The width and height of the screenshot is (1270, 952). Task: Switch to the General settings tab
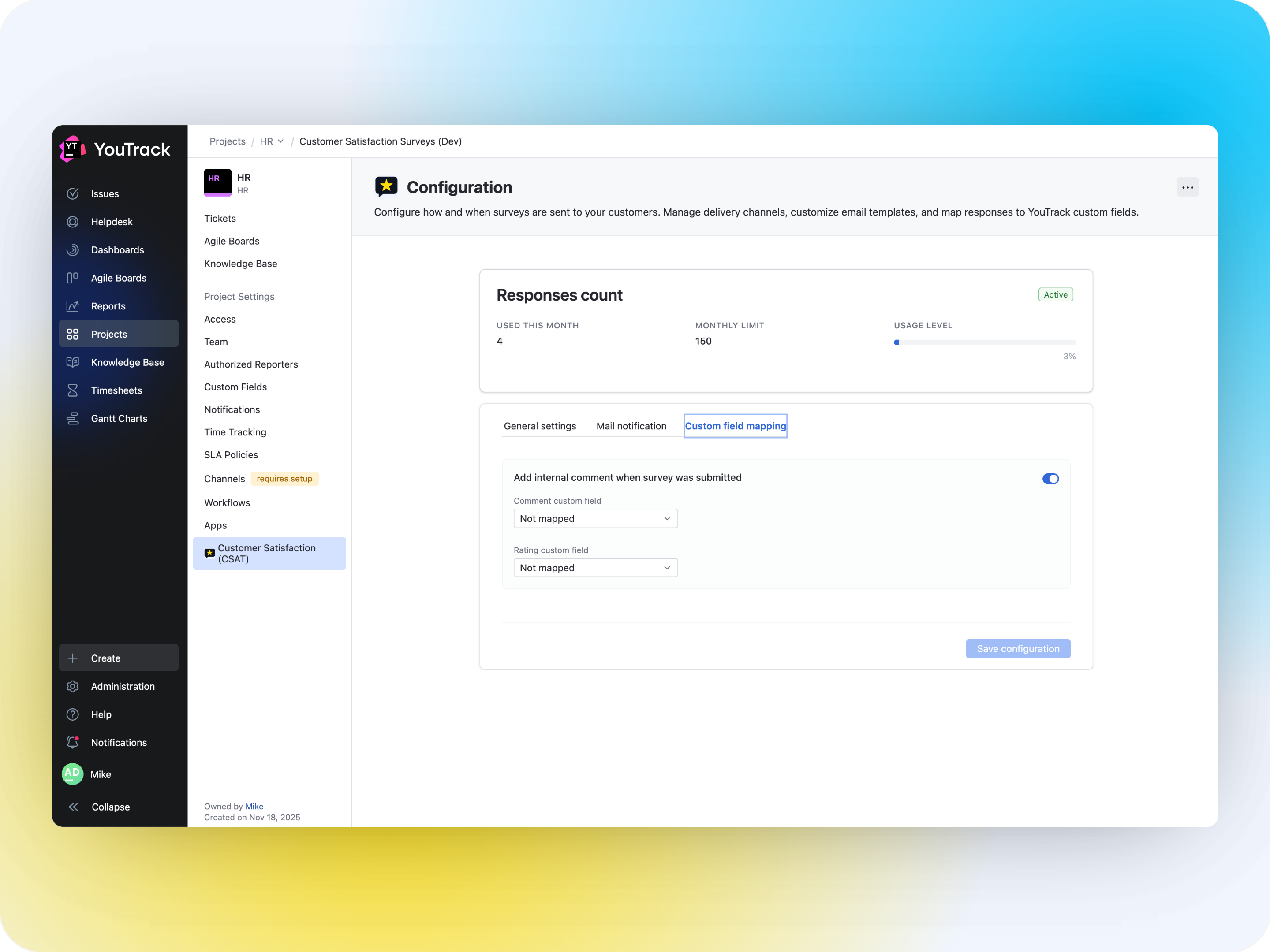click(x=540, y=426)
